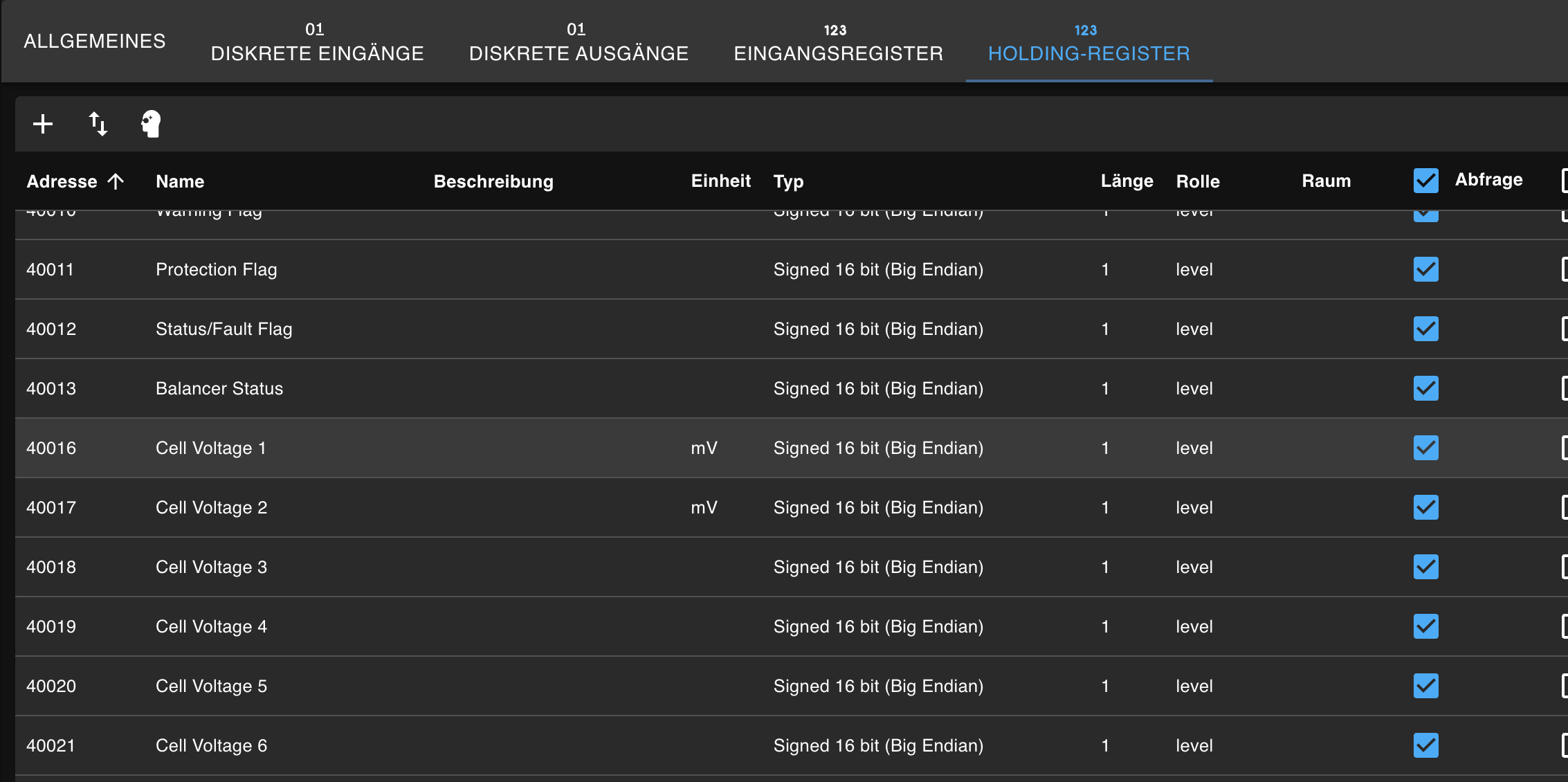This screenshot has height=782, width=1568.
Task: Open type dropdown for Status/Fault Flag row
Action: [x=877, y=329]
